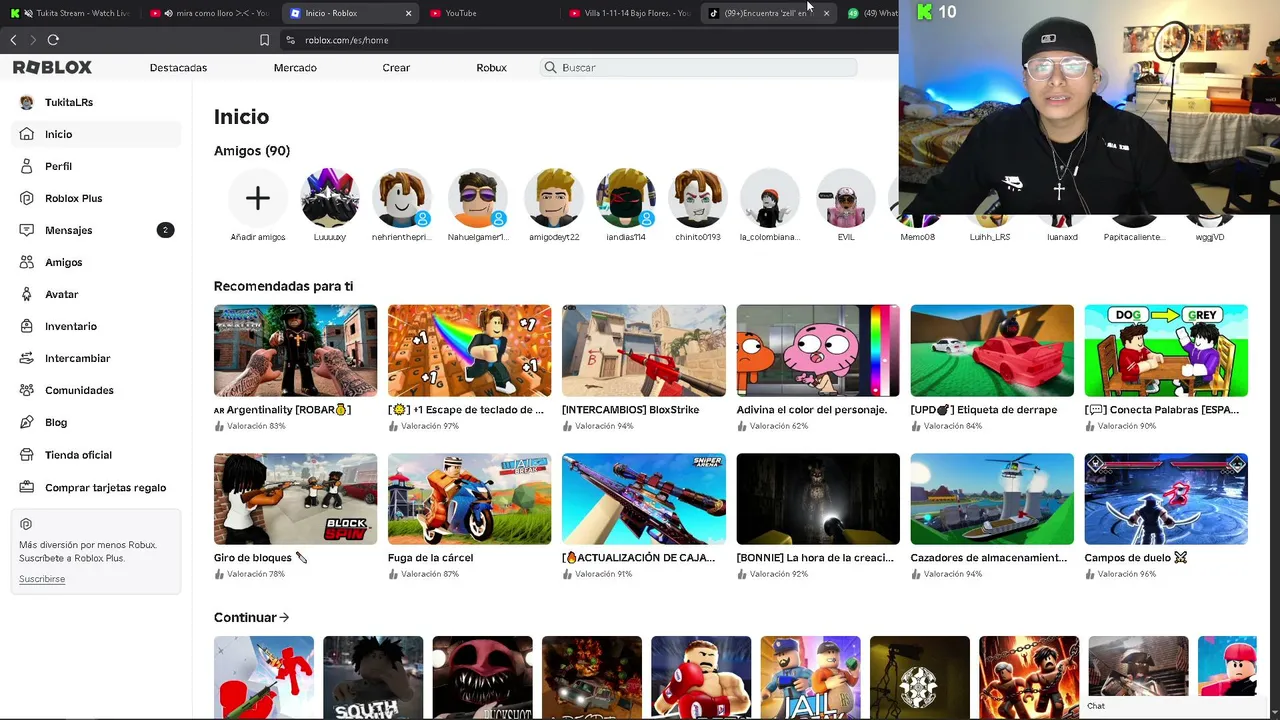Open Blog in the left sidebar
1280x720 pixels.
(x=96, y=422)
